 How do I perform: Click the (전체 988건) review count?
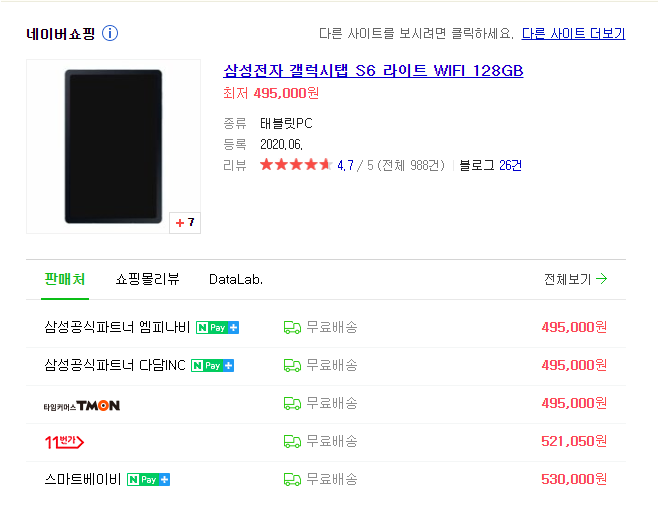point(411,165)
